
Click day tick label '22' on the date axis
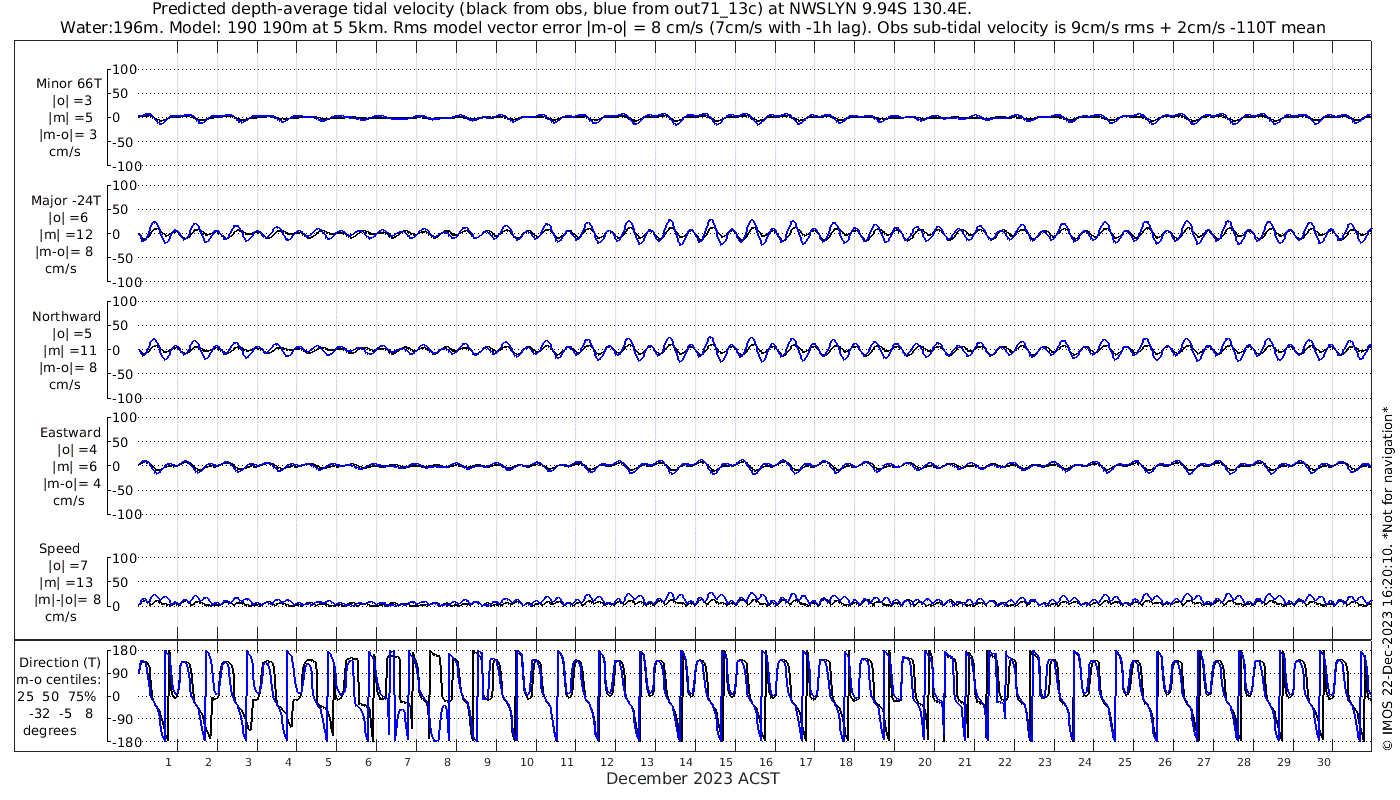click(x=1005, y=762)
